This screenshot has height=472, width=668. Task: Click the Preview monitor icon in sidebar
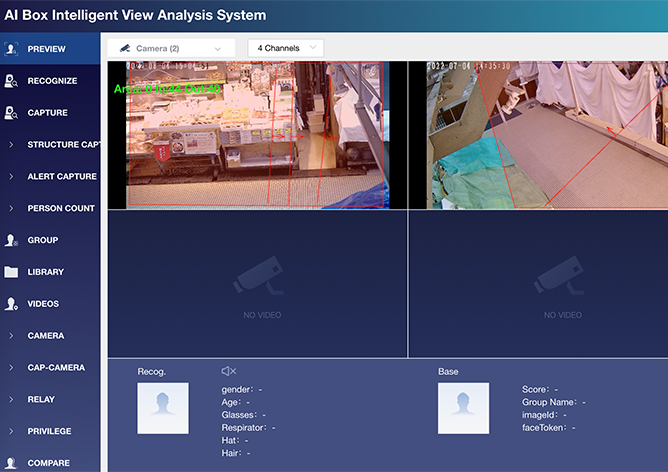11,49
